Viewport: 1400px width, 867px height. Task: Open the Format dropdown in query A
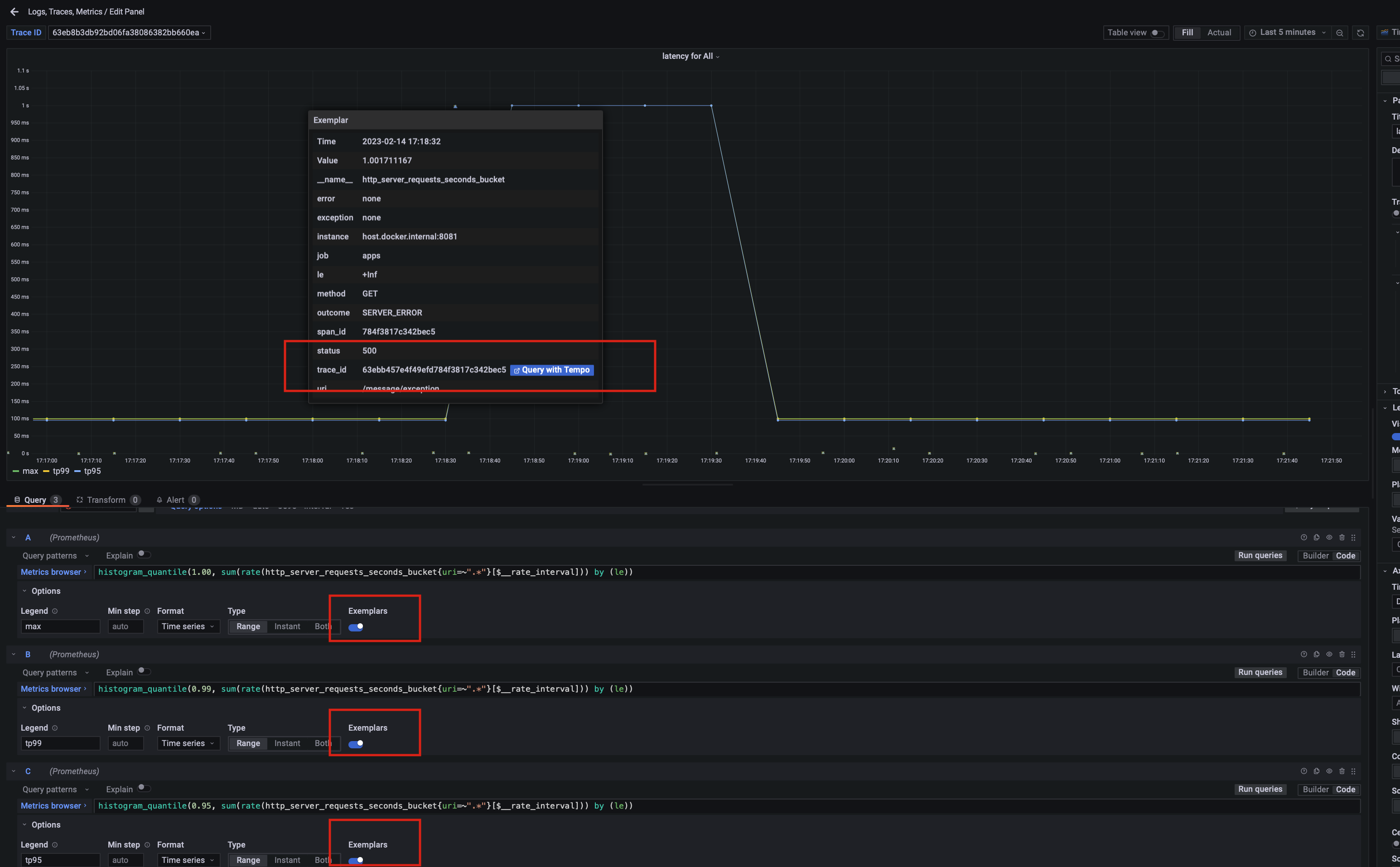[188, 627]
